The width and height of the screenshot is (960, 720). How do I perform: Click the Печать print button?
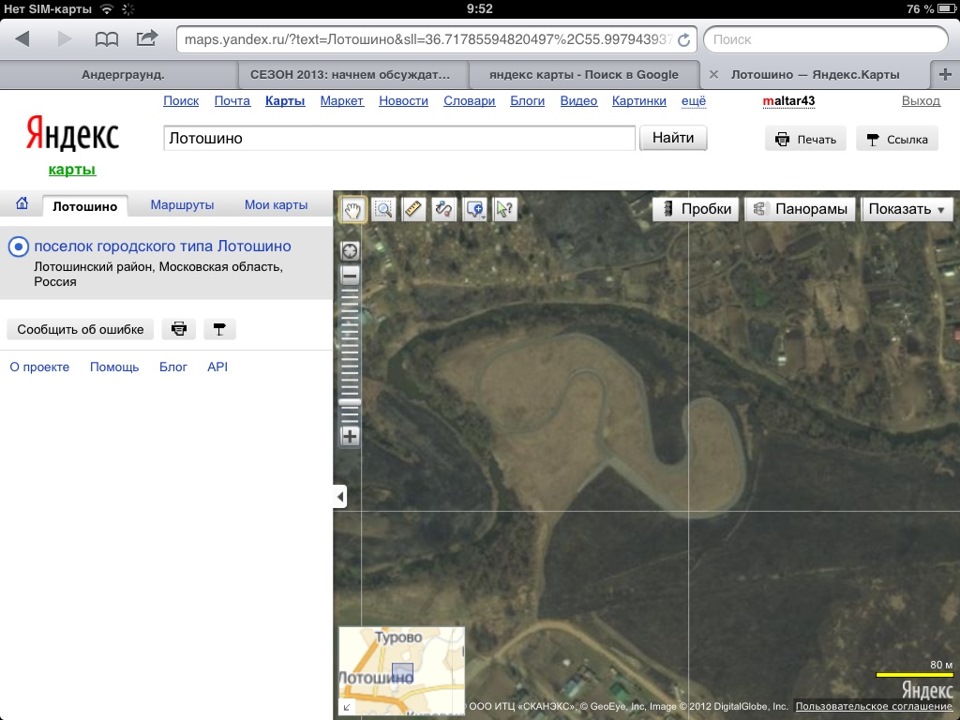pos(806,140)
